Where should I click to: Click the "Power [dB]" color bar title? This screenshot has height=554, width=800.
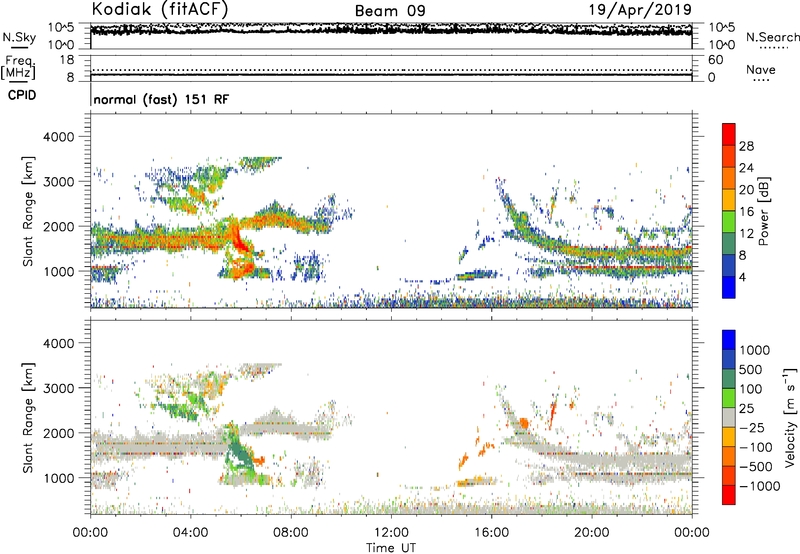pyautogui.click(x=763, y=211)
